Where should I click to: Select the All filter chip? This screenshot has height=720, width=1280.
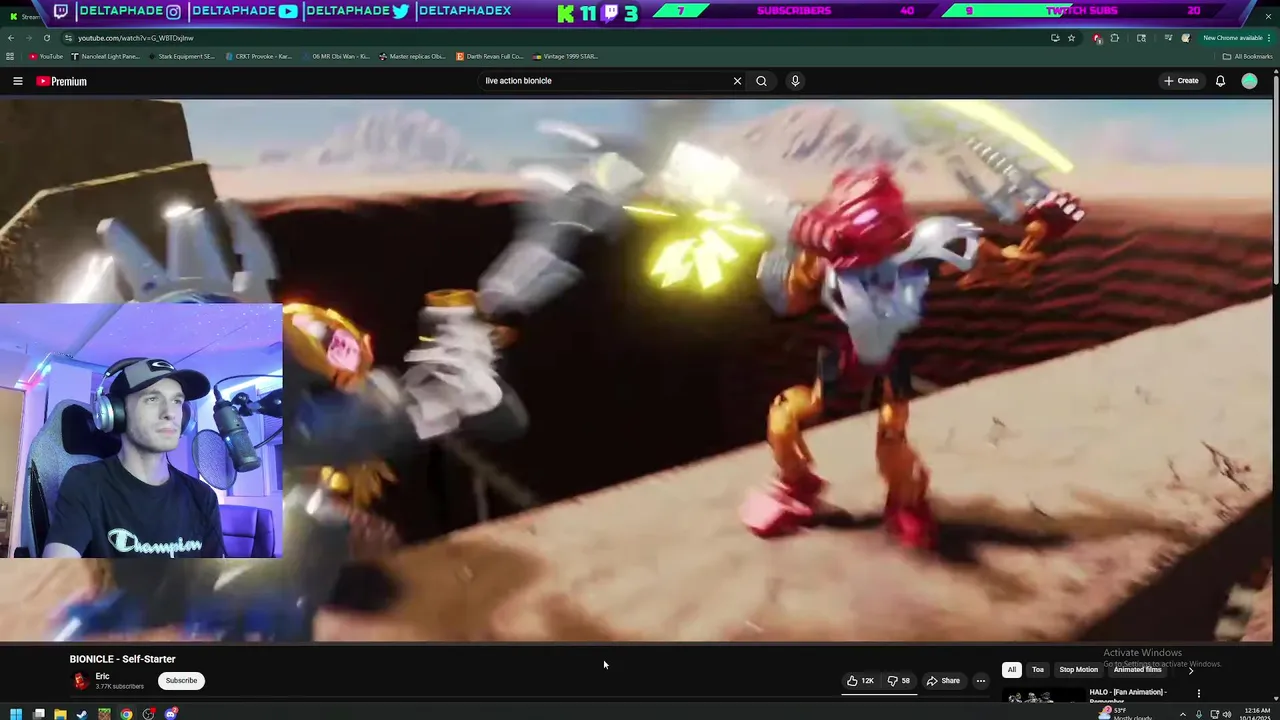click(1011, 670)
